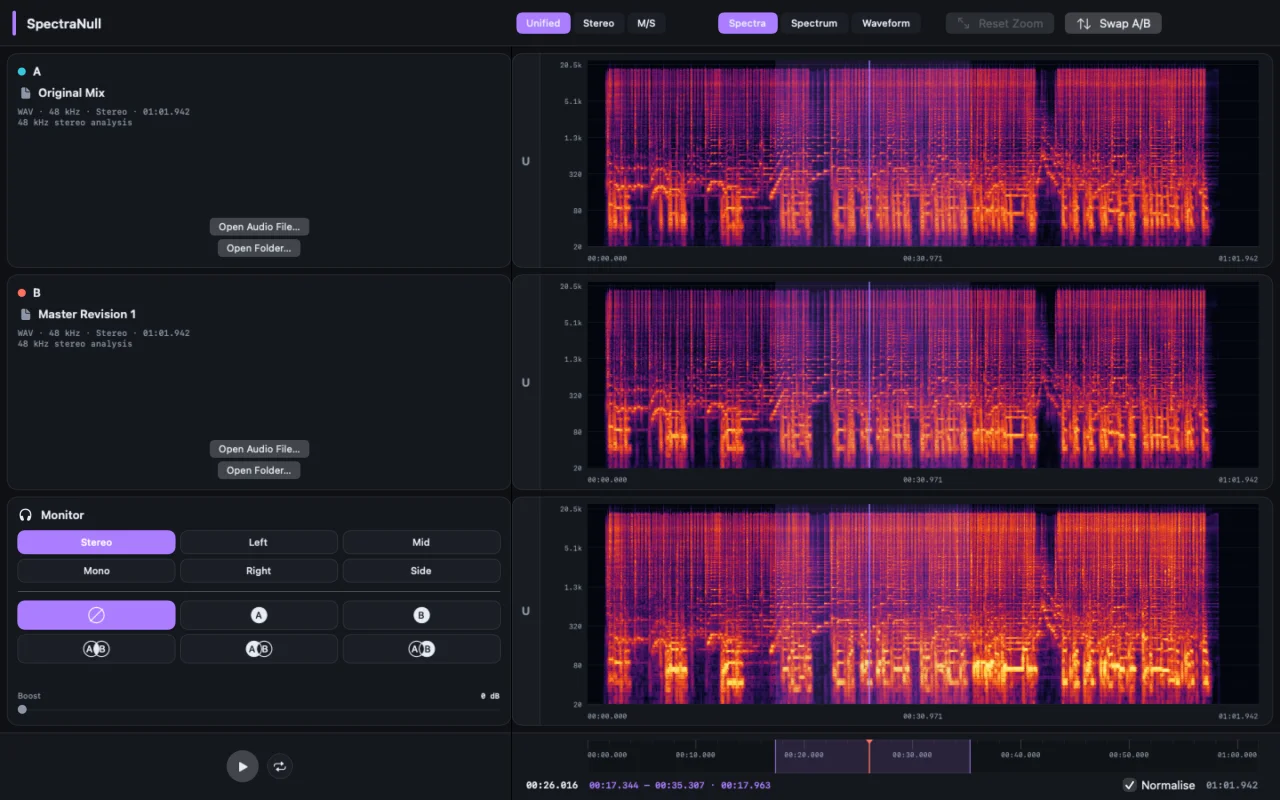Monitor only source B
Screen dimensions: 1280x800
click(421, 615)
